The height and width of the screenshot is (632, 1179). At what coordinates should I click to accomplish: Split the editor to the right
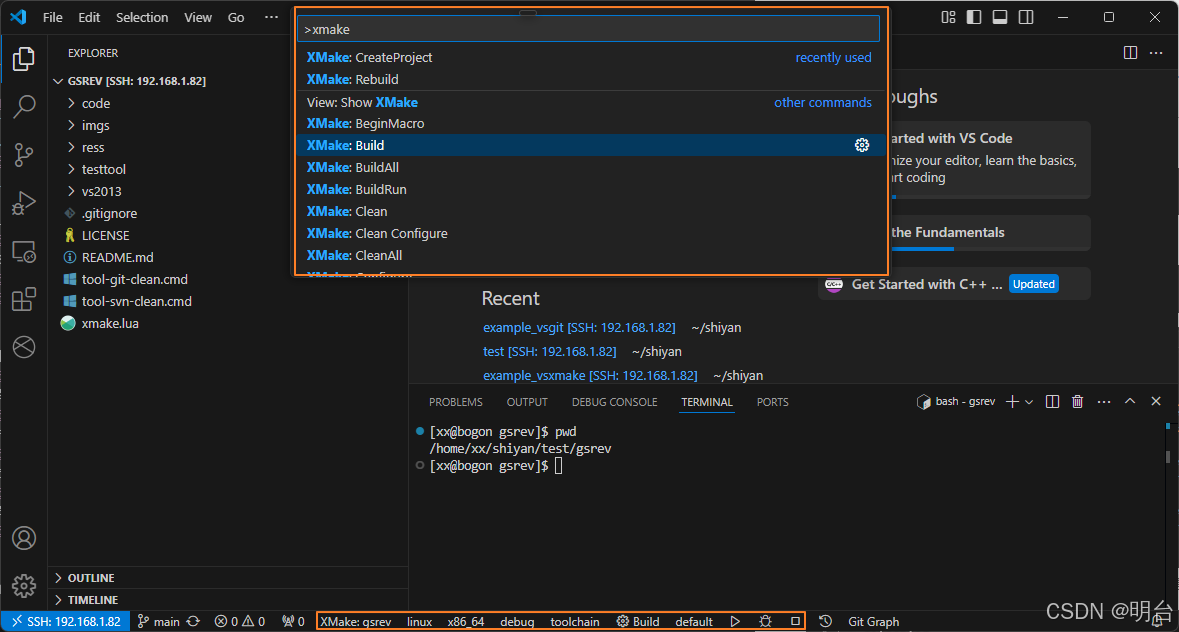1130,53
